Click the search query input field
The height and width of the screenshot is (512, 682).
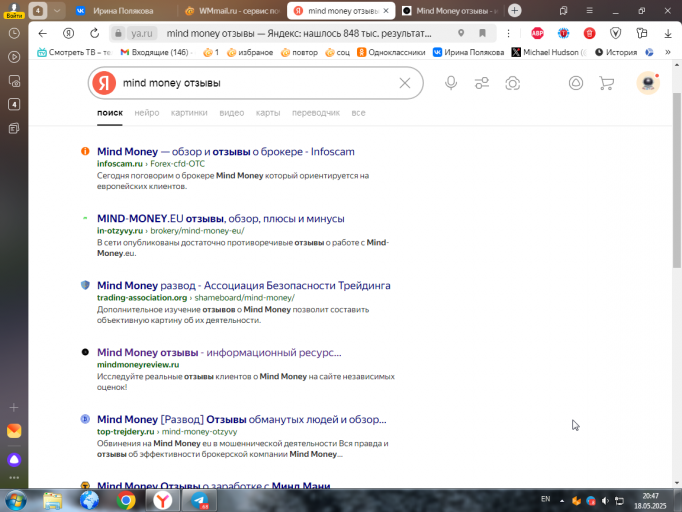[257, 83]
